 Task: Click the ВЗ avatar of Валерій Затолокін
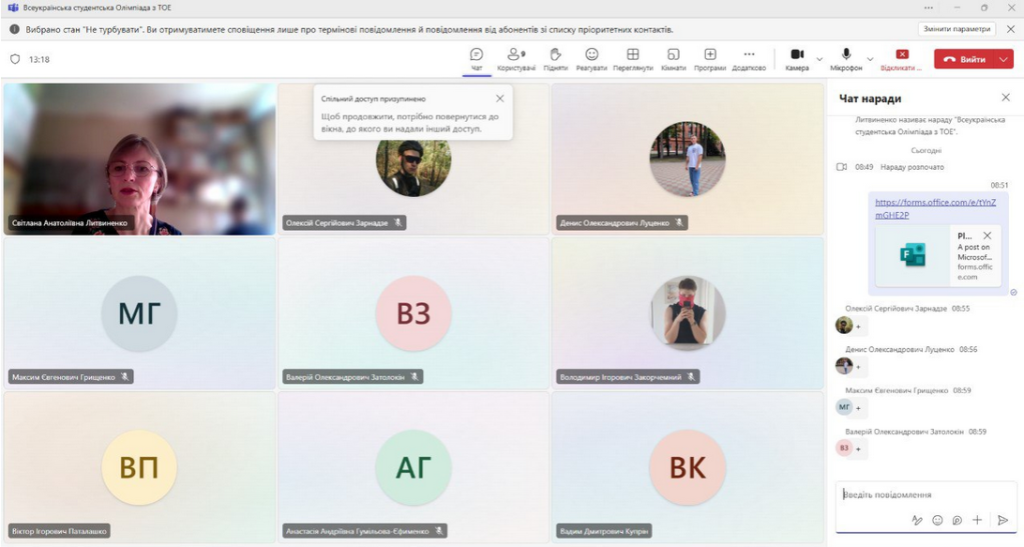413,313
